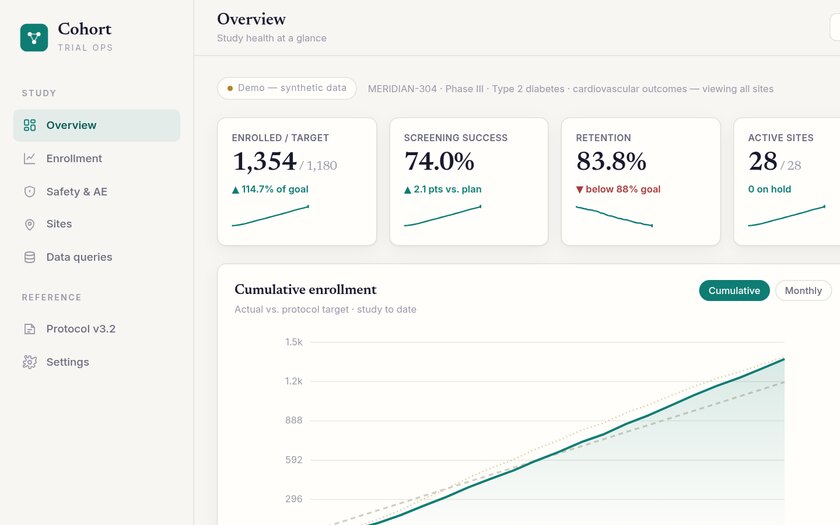Click 'Study health at a glance' subtitle
The height and width of the screenshot is (525, 840).
click(x=272, y=38)
